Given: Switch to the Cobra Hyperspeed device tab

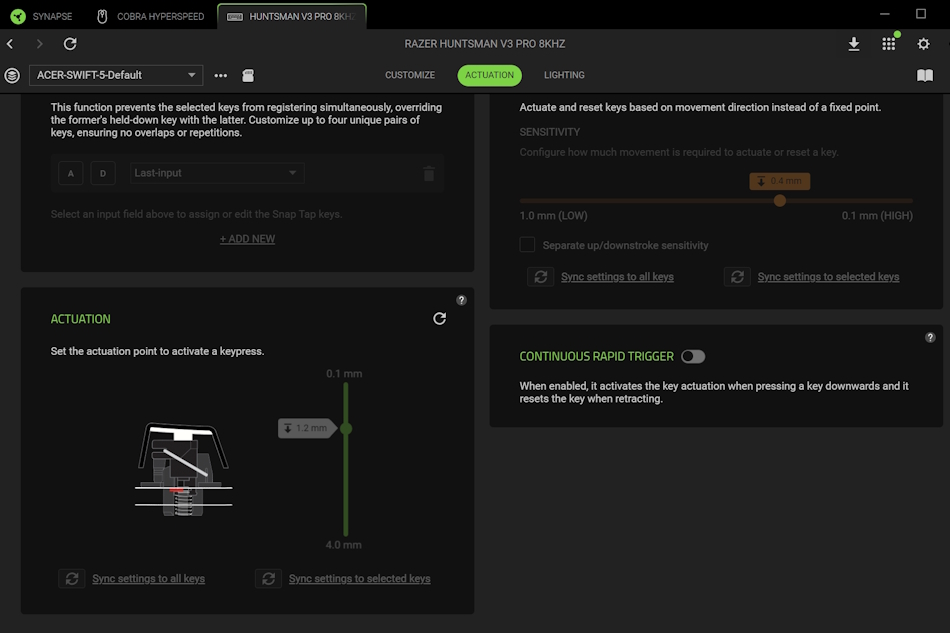Looking at the screenshot, I should (x=150, y=16).
